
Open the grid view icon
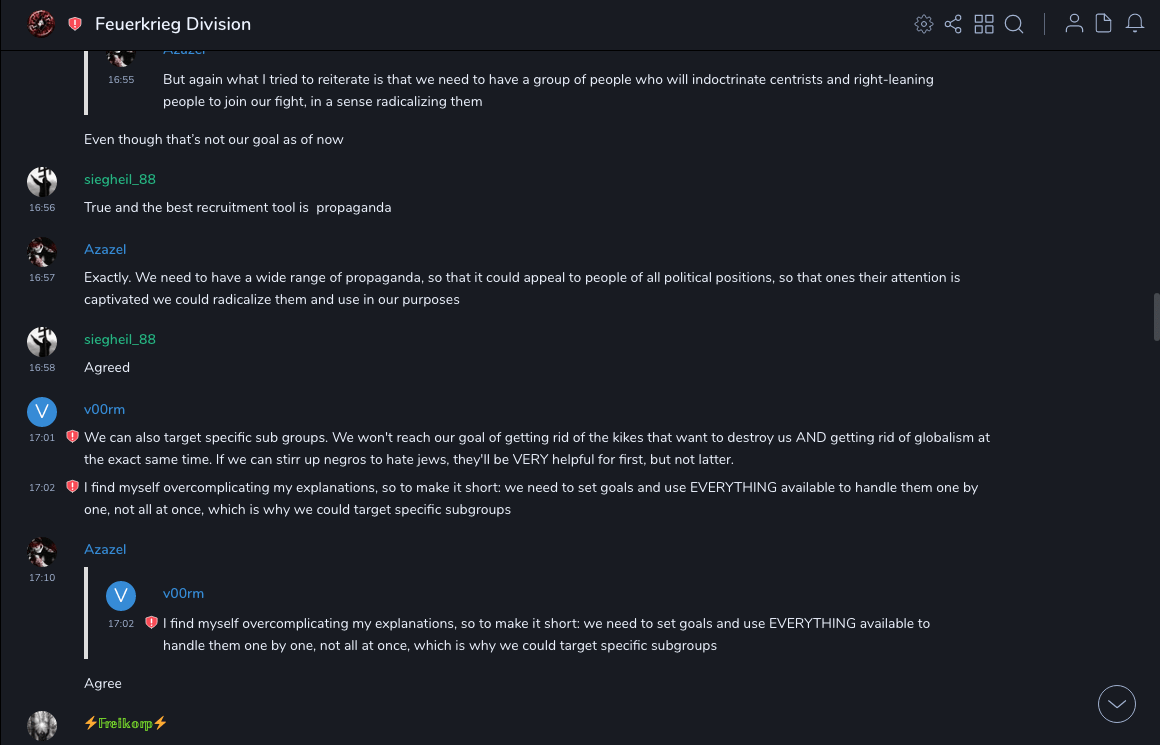coord(984,24)
